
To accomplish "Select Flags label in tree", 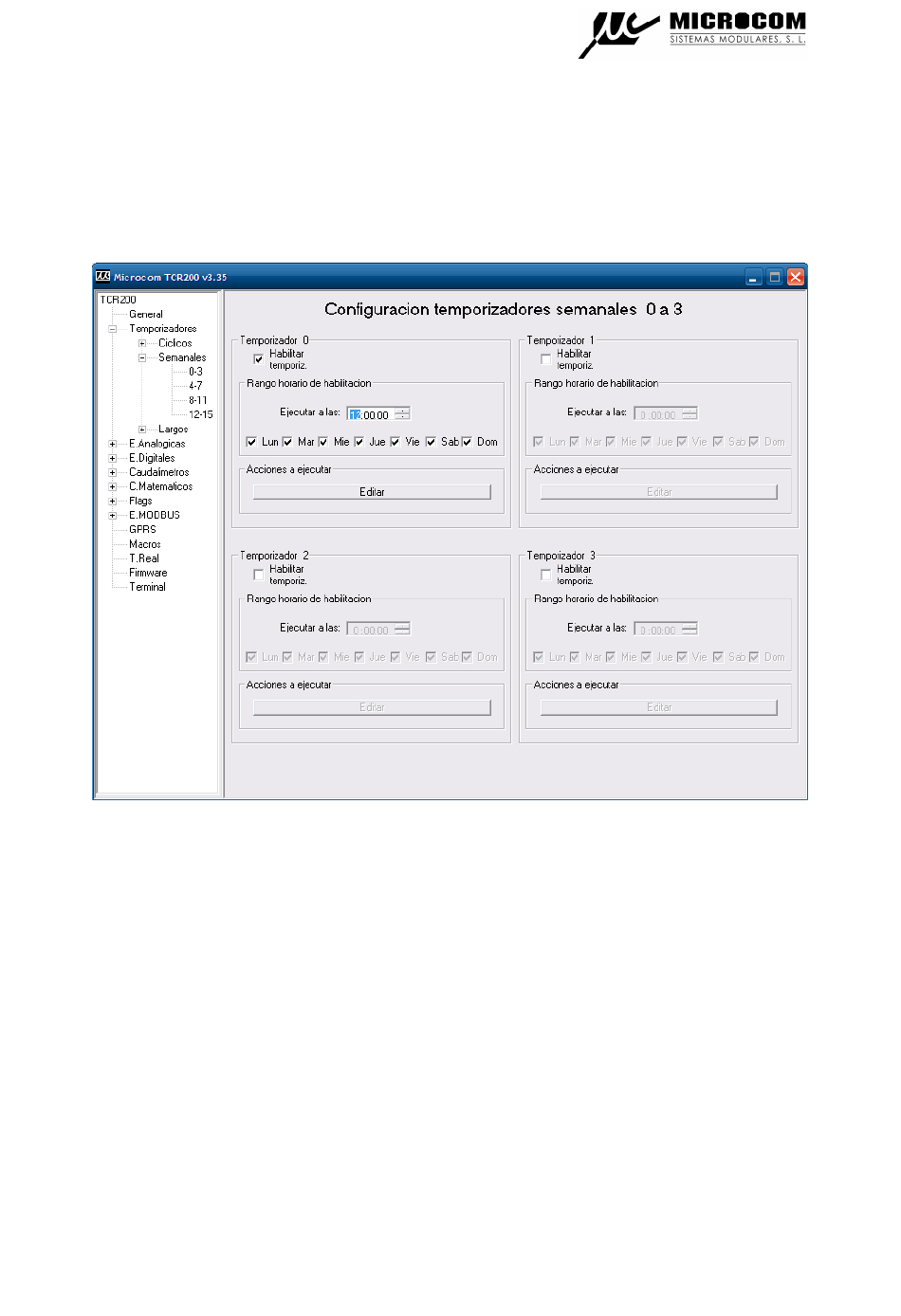I will [140, 501].
